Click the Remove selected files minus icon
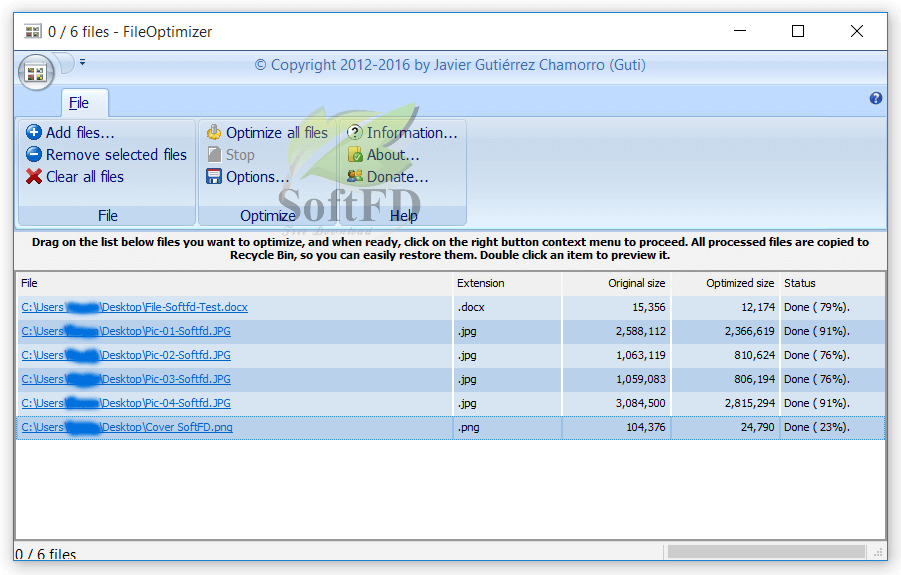The height and width of the screenshot is (575, 901). coord(34,154)
